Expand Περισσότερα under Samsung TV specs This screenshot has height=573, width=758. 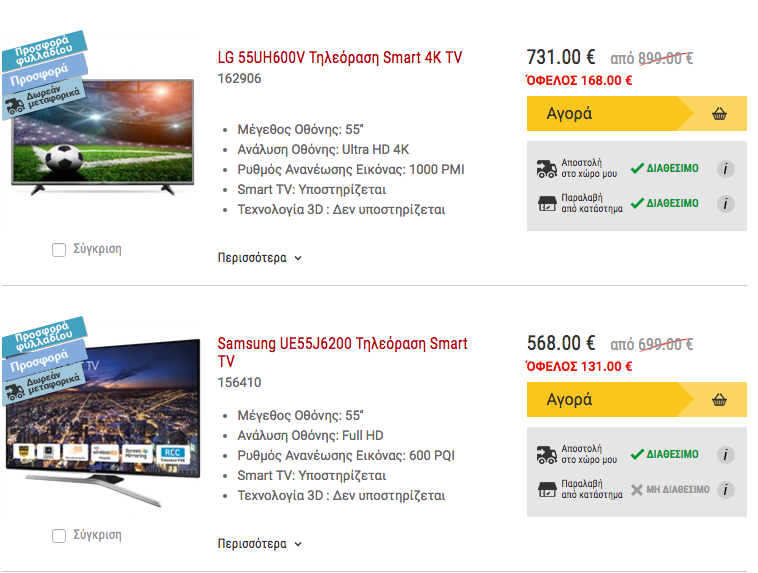point(260,544)
